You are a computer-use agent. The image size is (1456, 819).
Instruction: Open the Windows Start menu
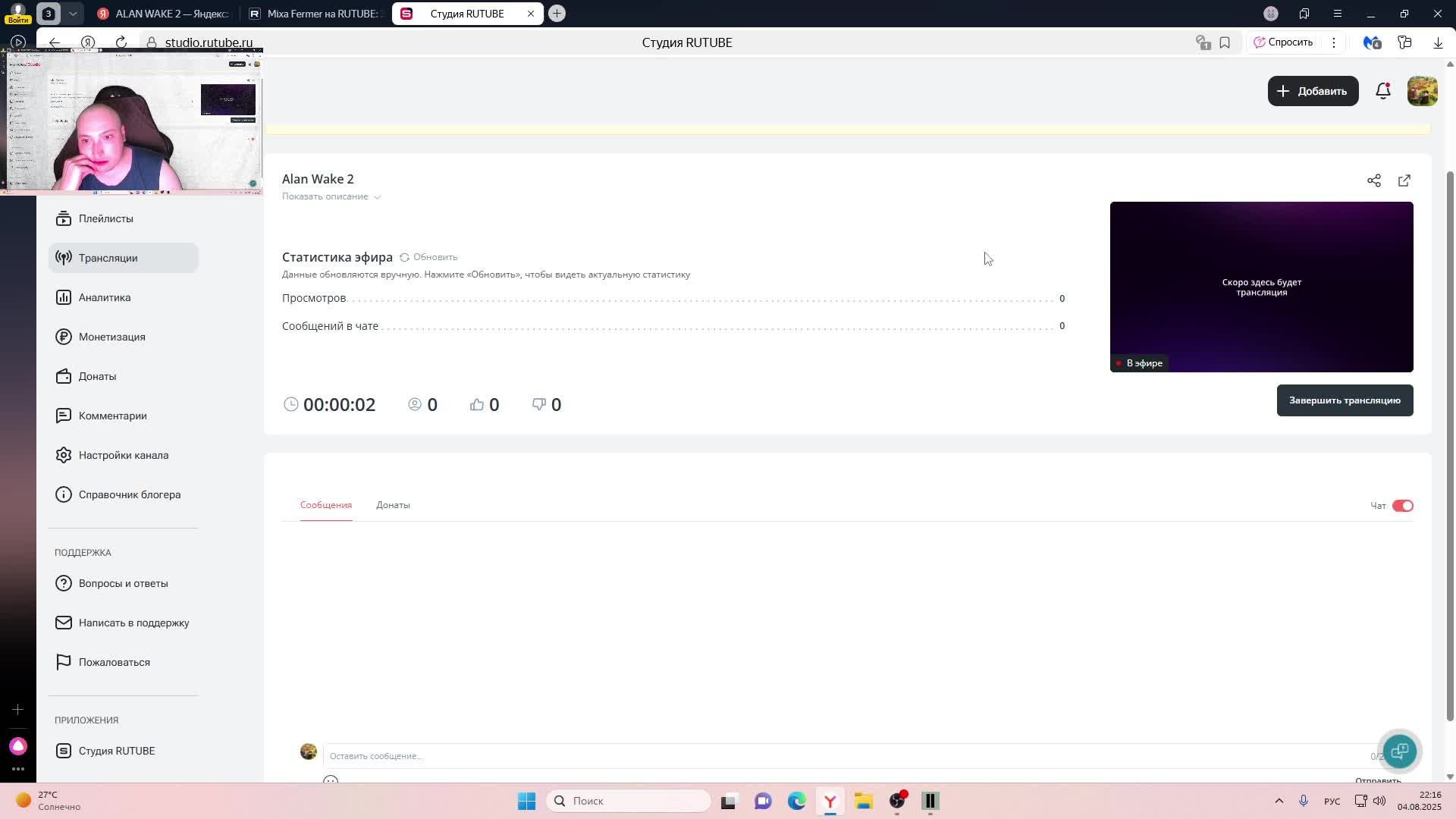pyautogui.click(x=526, y=801)
